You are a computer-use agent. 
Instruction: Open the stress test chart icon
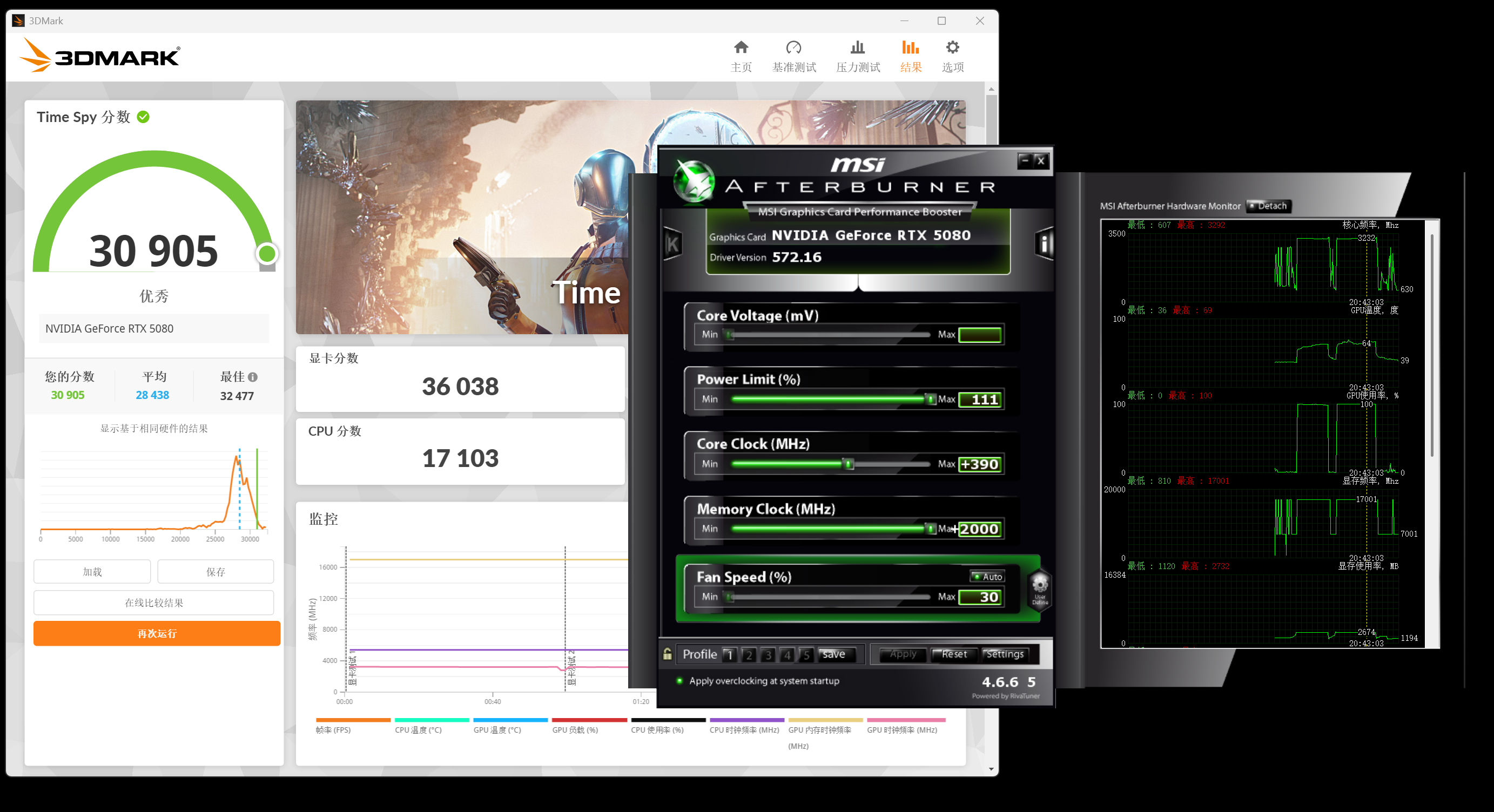[x=857, y=48]
